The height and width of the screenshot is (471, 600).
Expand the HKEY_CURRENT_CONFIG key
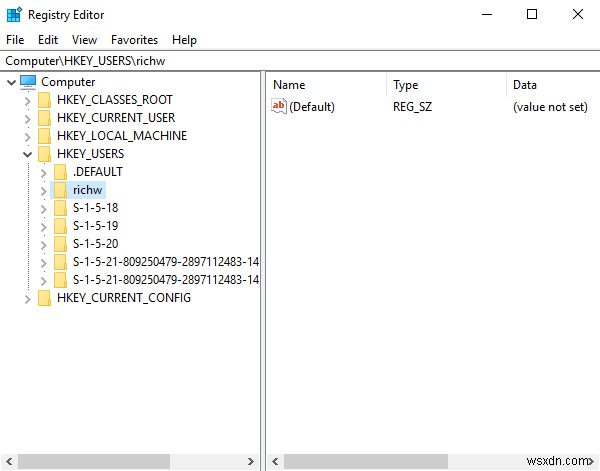pos(28,299)
